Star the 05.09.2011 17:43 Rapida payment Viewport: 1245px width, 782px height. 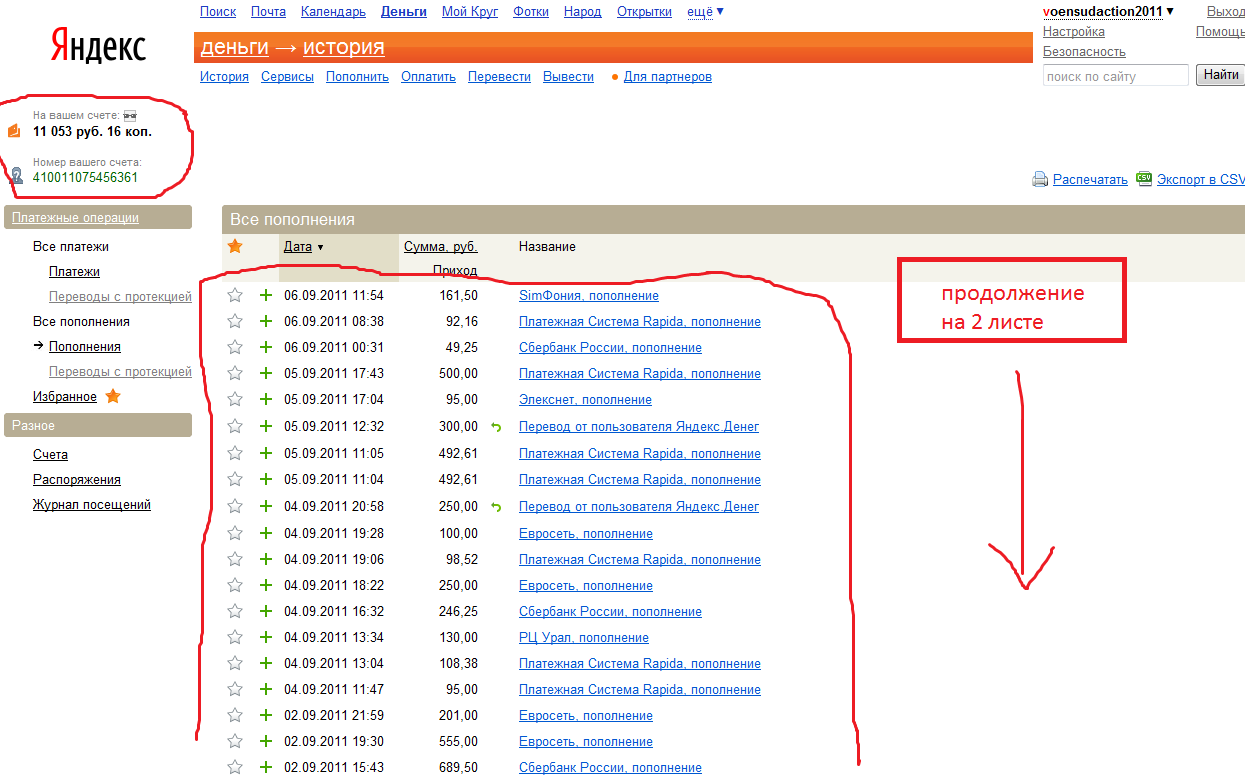pos(235,373)
